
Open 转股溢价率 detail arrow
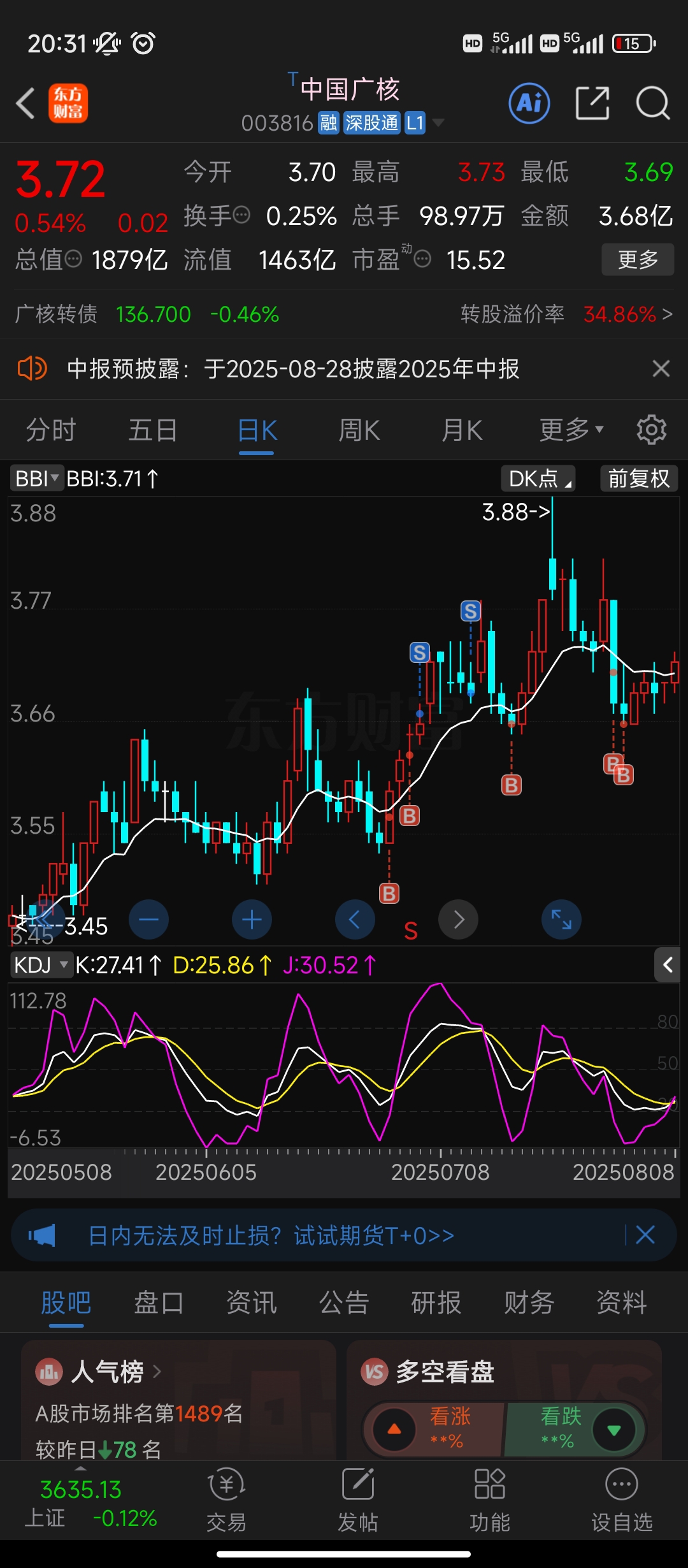(x=667, y=314)
